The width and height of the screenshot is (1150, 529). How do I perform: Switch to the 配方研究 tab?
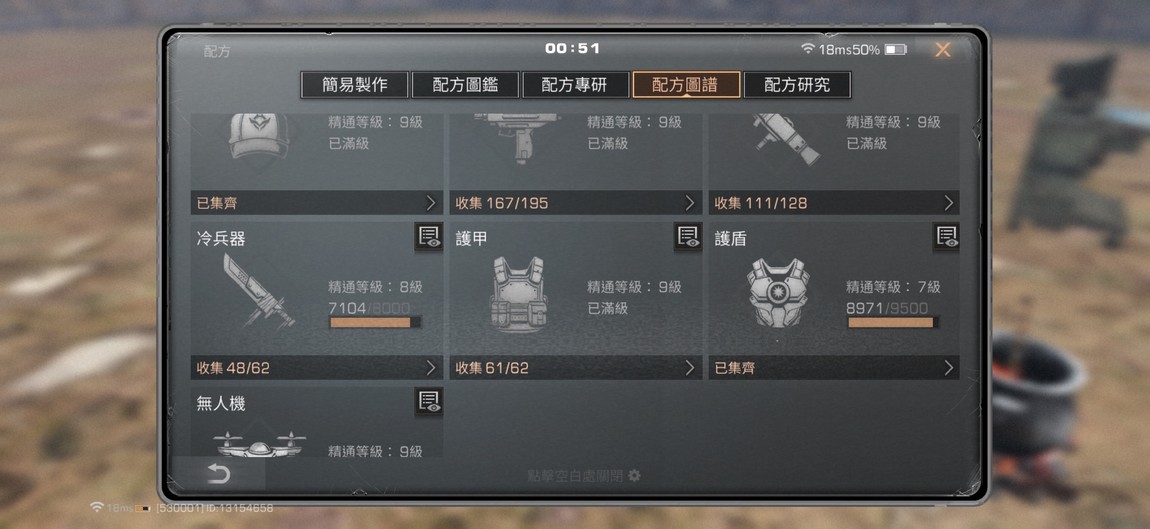797,85
